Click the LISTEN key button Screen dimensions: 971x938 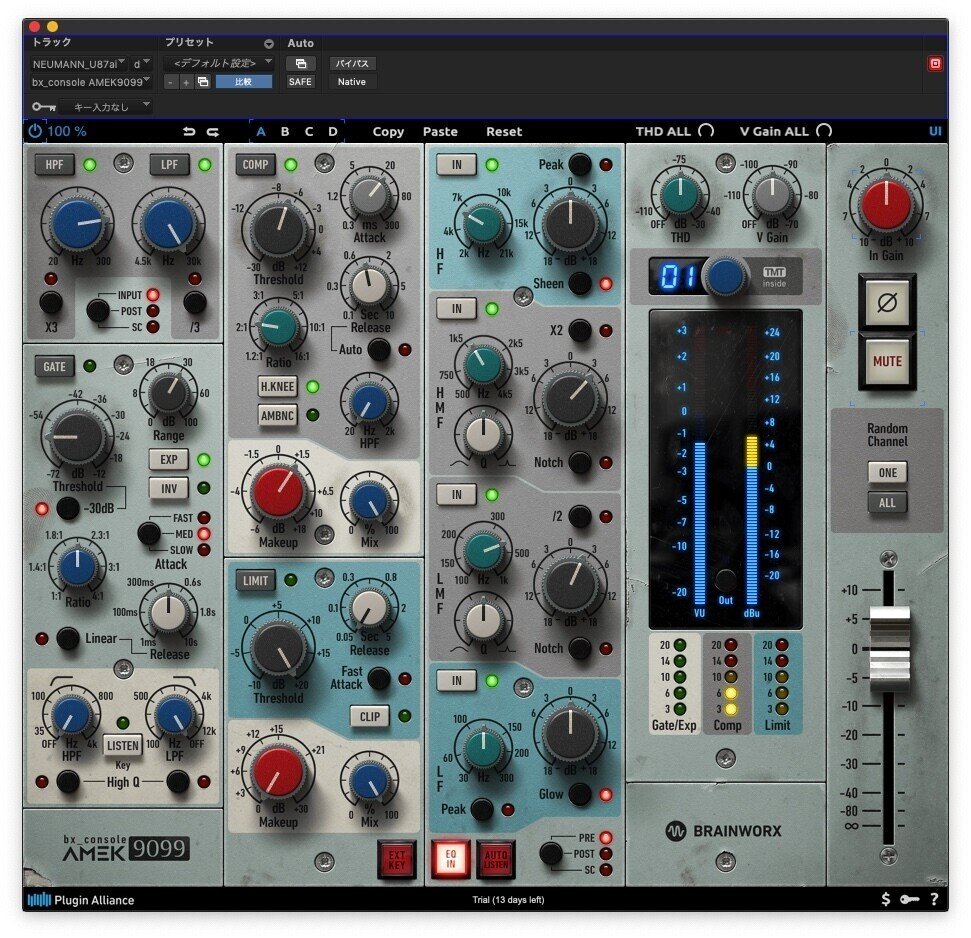(123, 746)
